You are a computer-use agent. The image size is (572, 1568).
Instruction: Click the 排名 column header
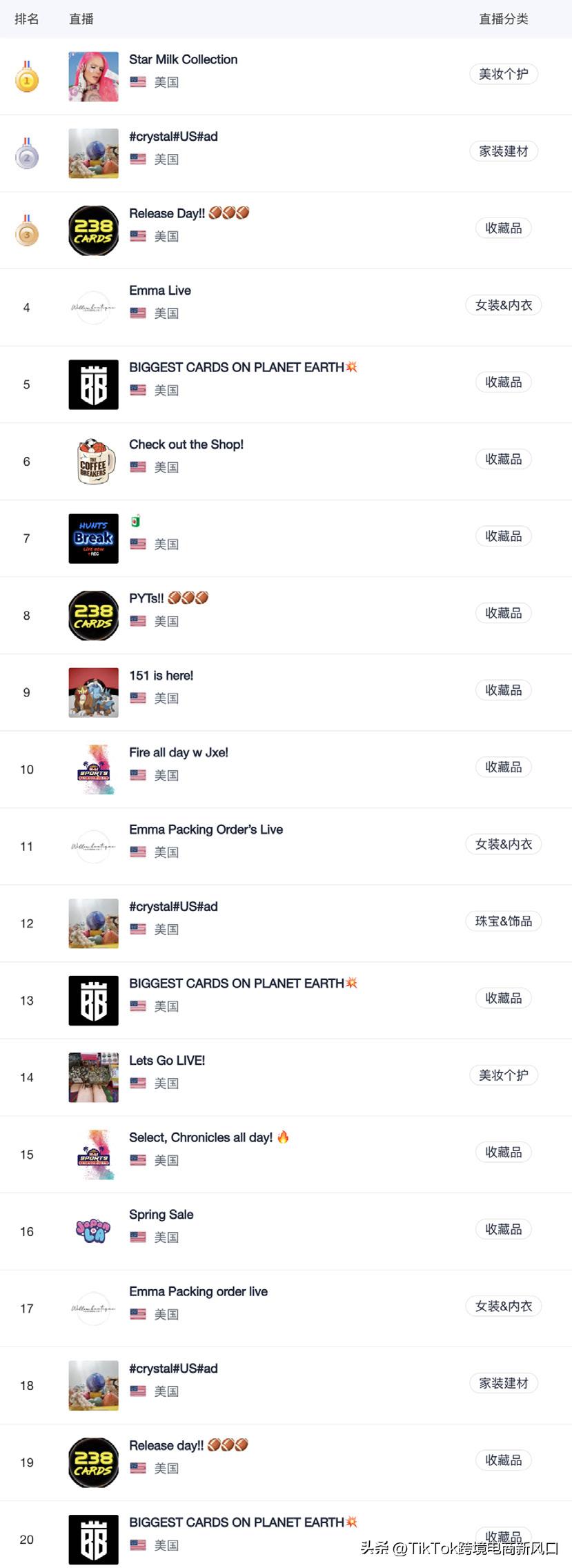pyautogui.click(x=27, y=19)
